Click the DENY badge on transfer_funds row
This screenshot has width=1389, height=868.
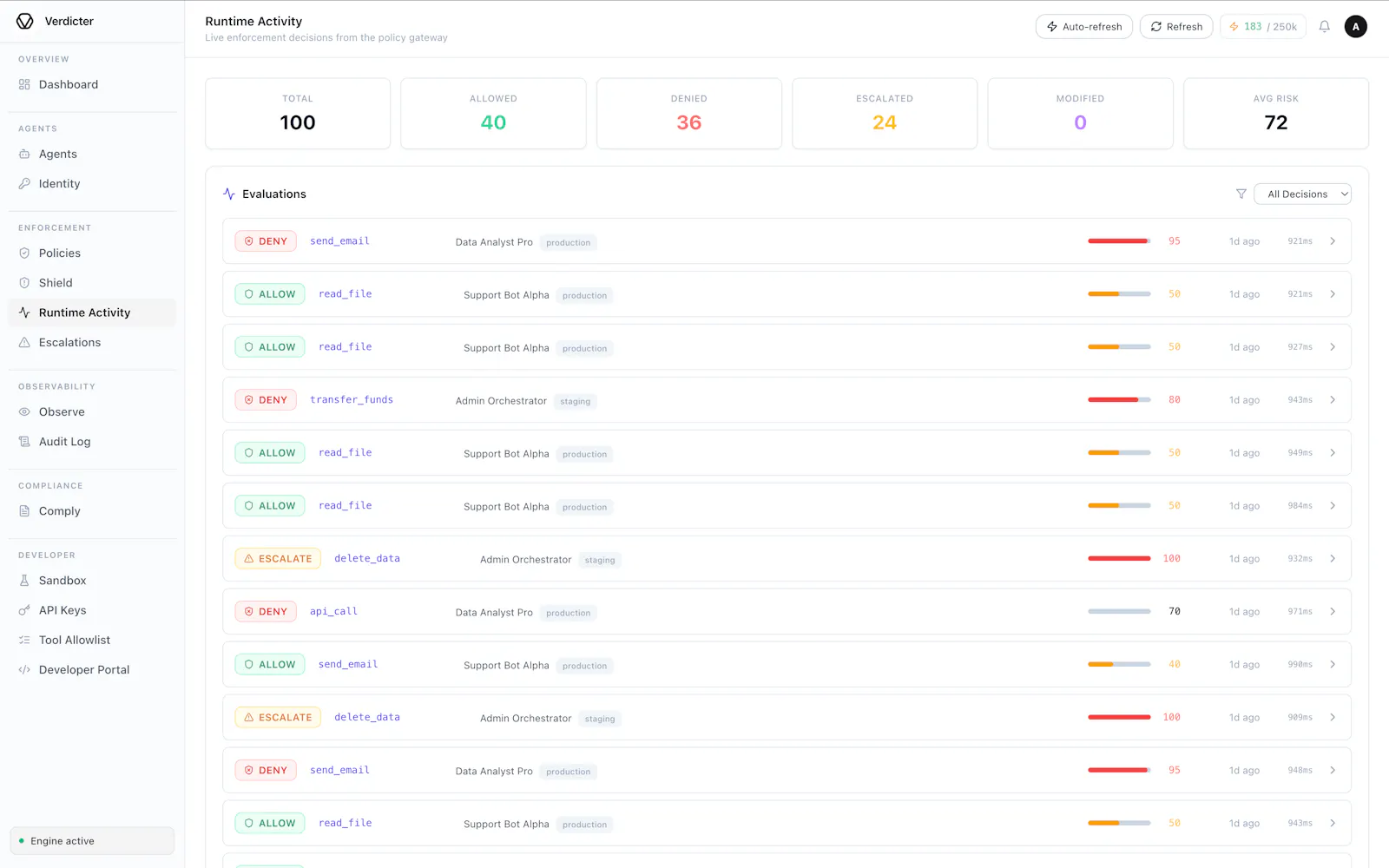[x=266, y=400]
